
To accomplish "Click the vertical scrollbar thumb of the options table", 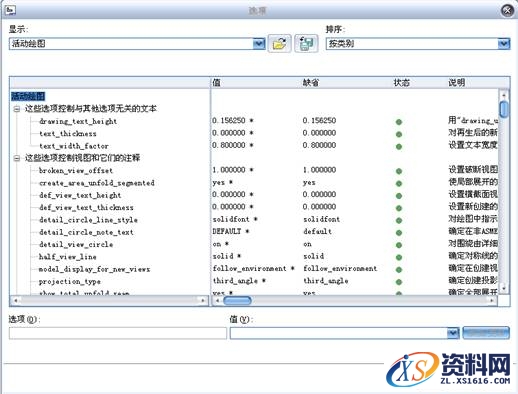I will click(504, 109).
